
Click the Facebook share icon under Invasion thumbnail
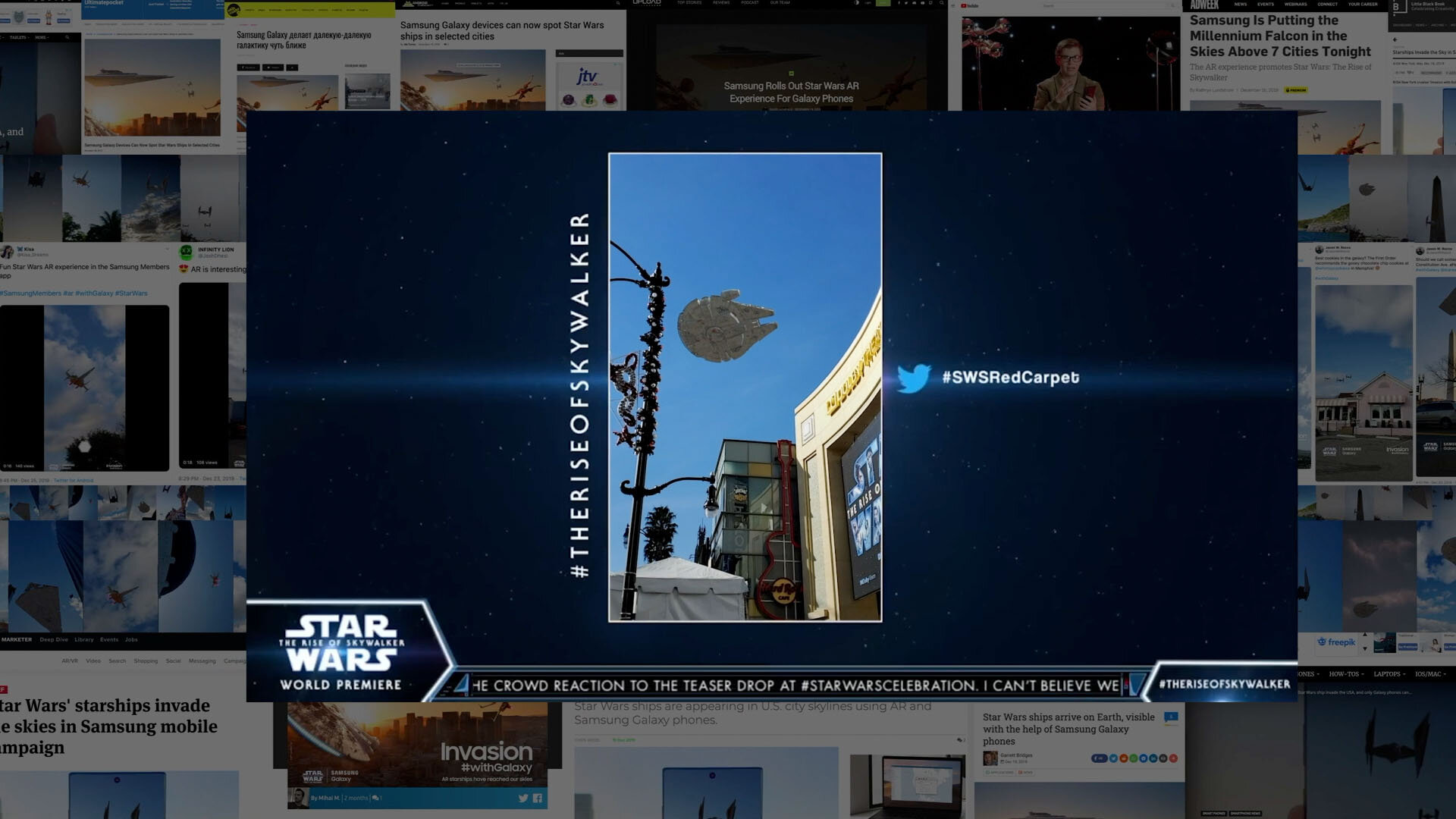[538, 798]
